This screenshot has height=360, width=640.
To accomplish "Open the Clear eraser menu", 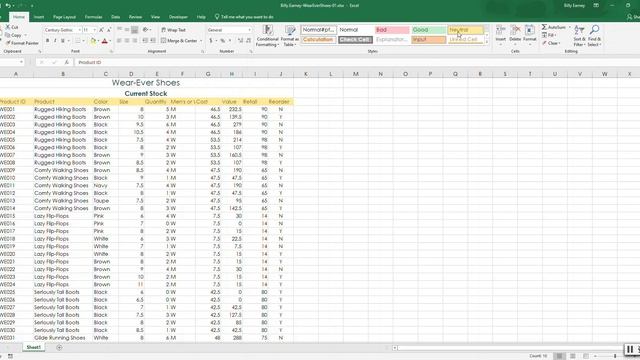I will pyautogui.click(x=551, y=43).
